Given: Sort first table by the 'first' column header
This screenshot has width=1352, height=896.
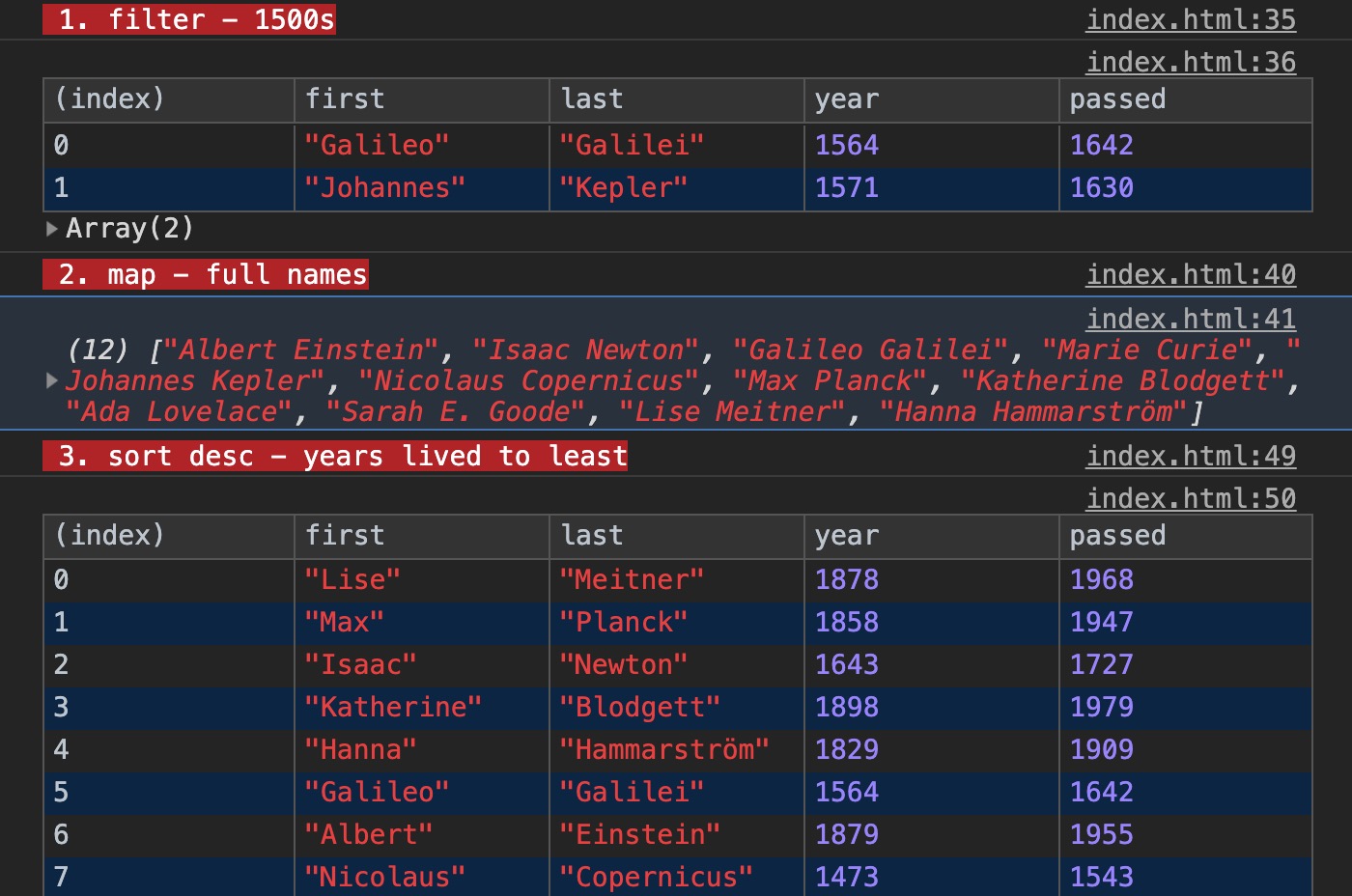Looking at the screenshot, I should (421, 99).
